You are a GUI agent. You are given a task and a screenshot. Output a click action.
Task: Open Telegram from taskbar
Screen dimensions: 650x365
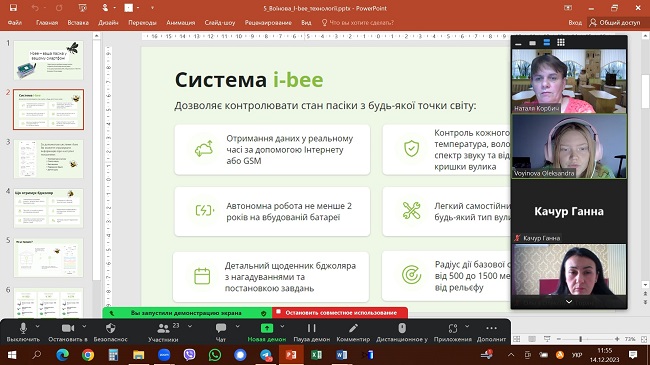click(x=266, y=355)
